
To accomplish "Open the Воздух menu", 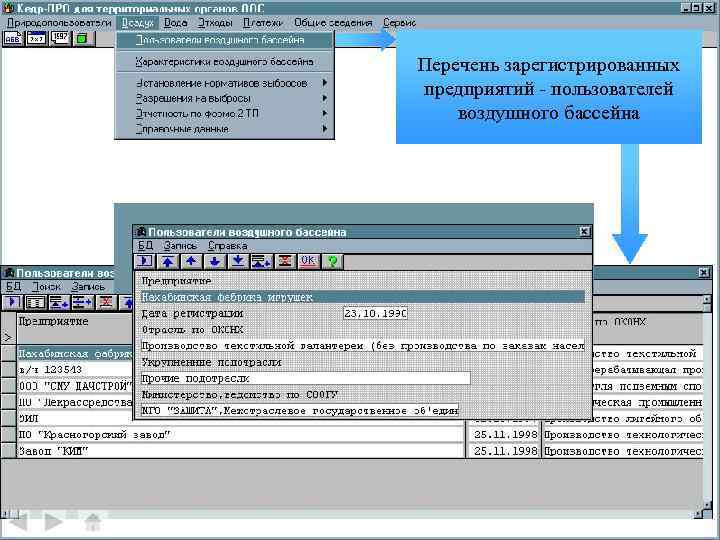I will [x=137, y=22].
